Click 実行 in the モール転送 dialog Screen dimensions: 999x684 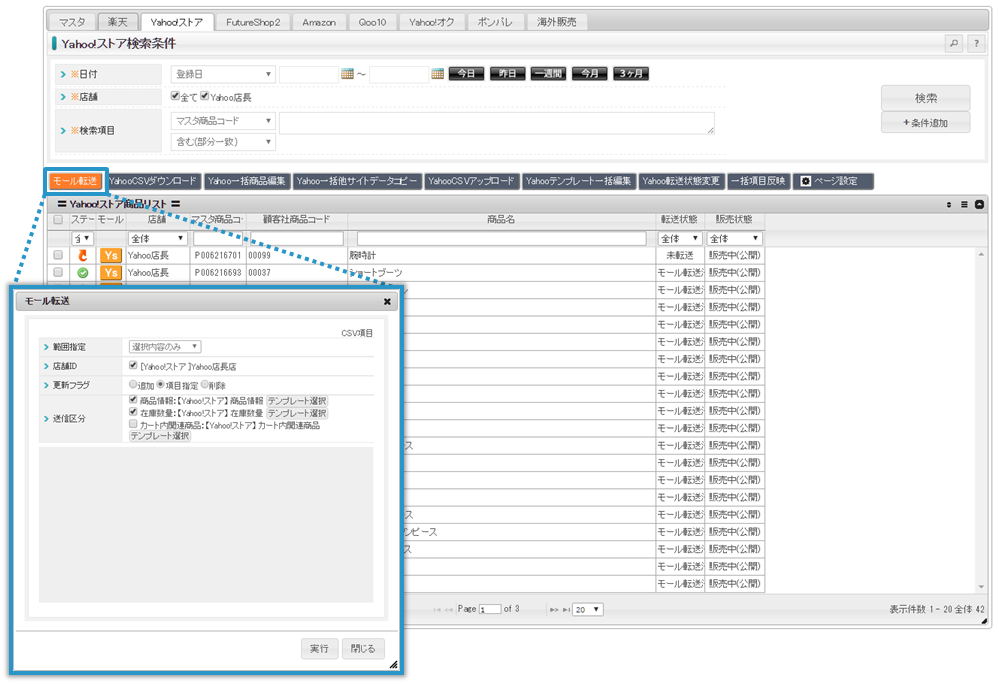[319, 649]
